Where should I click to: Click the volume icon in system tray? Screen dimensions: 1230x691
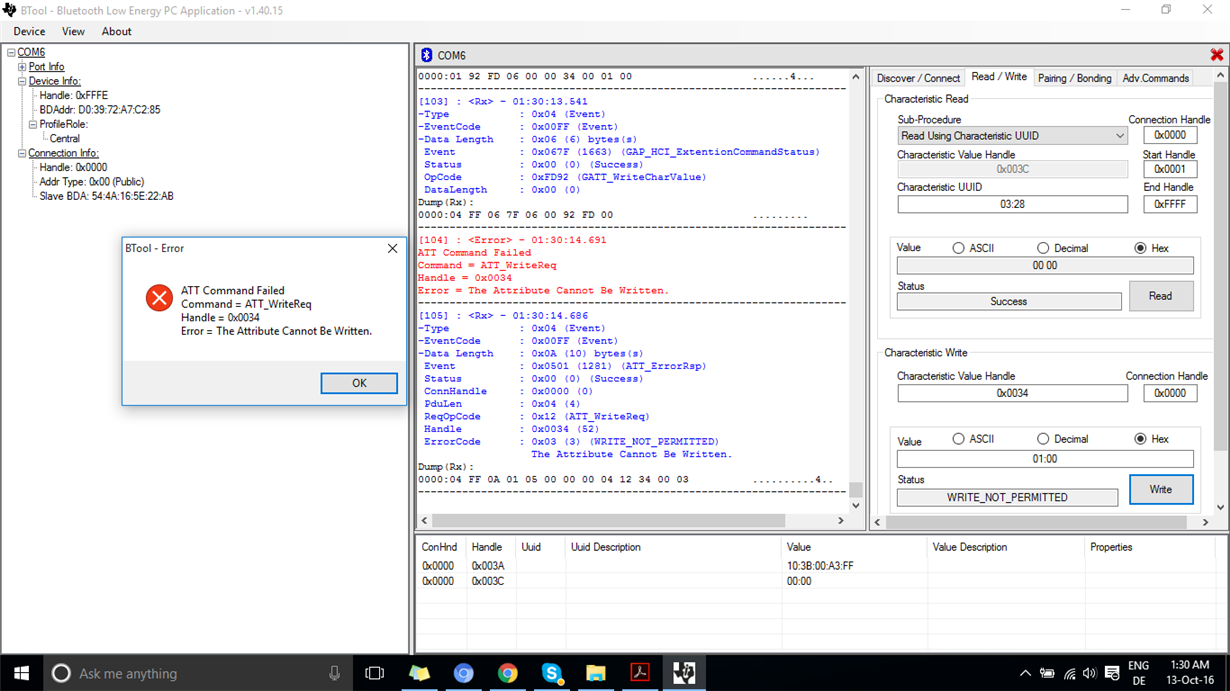click(1089, 673)
